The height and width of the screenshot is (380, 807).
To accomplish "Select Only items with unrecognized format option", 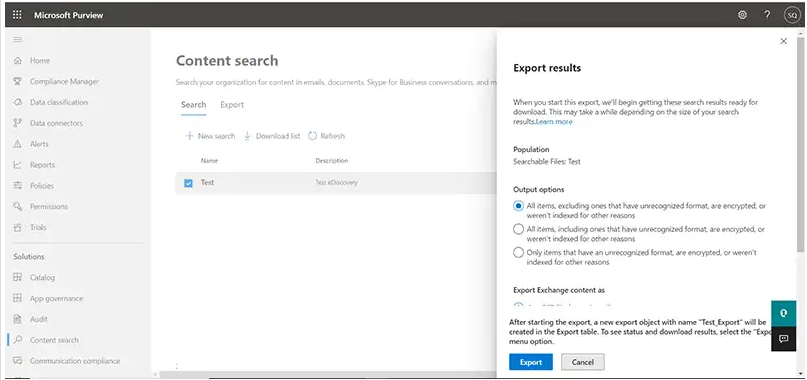I will coord(518,252).
